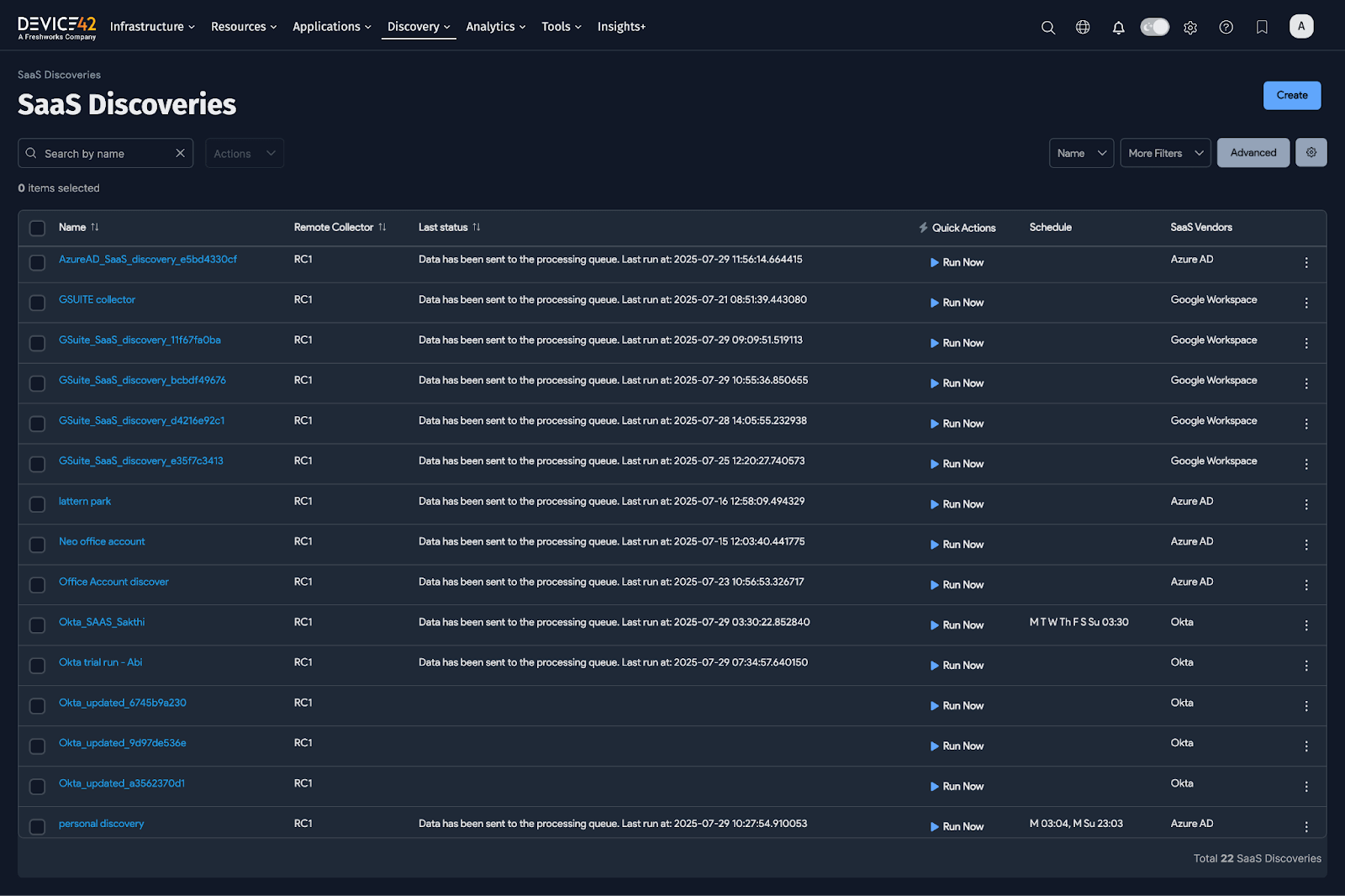Open the global search icon
The image size is (1345, 896).
click(1047, 27)
